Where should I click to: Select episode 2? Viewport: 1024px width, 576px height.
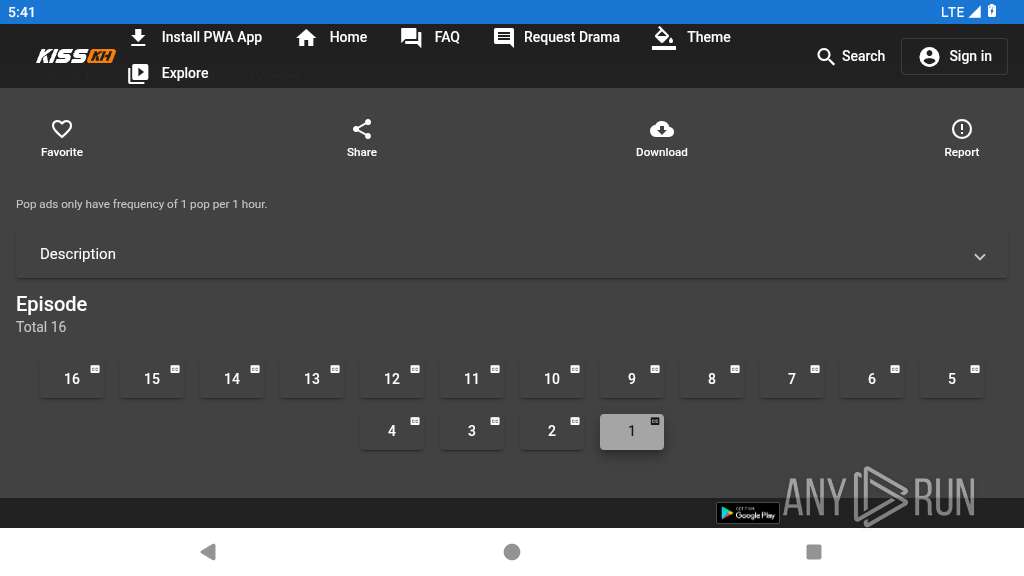coord(552,431)
